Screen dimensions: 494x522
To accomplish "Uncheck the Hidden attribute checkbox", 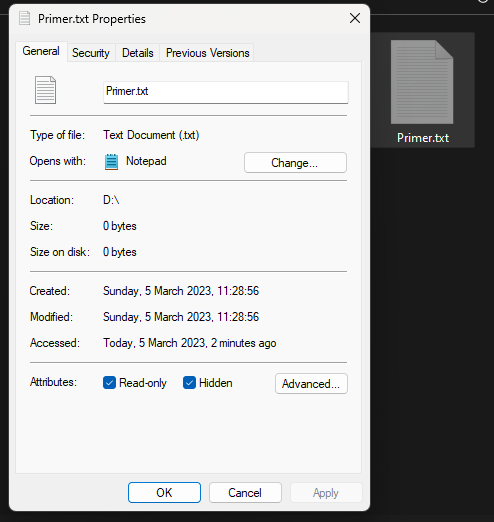I will click(x=189, y=383).
